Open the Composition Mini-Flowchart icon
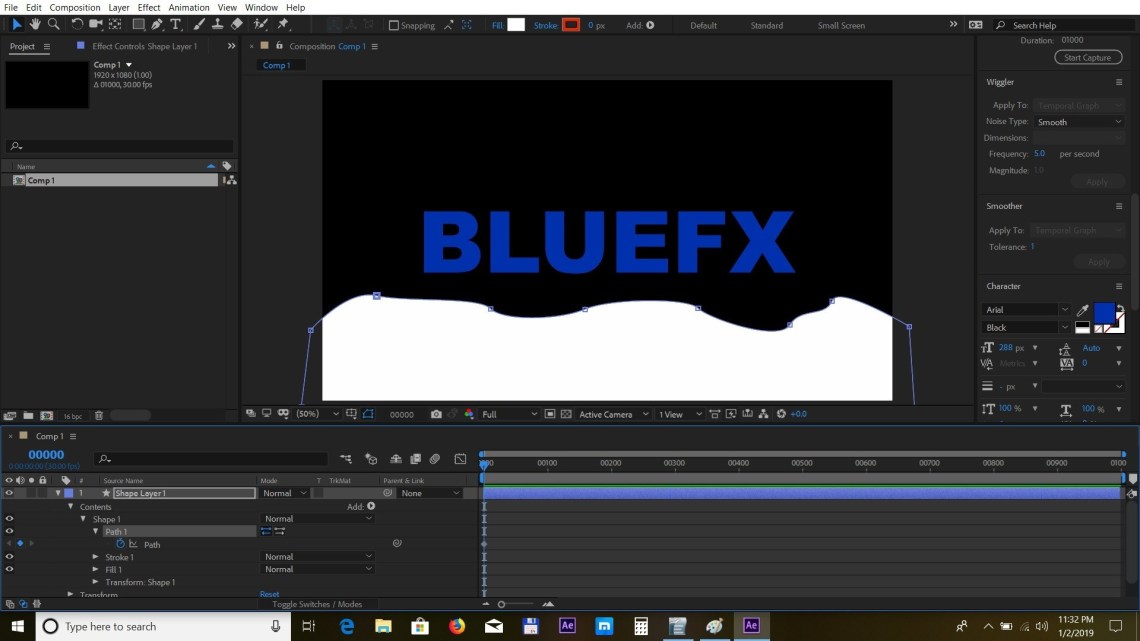The image size is (1140, 641). click(x=346, y=459)
